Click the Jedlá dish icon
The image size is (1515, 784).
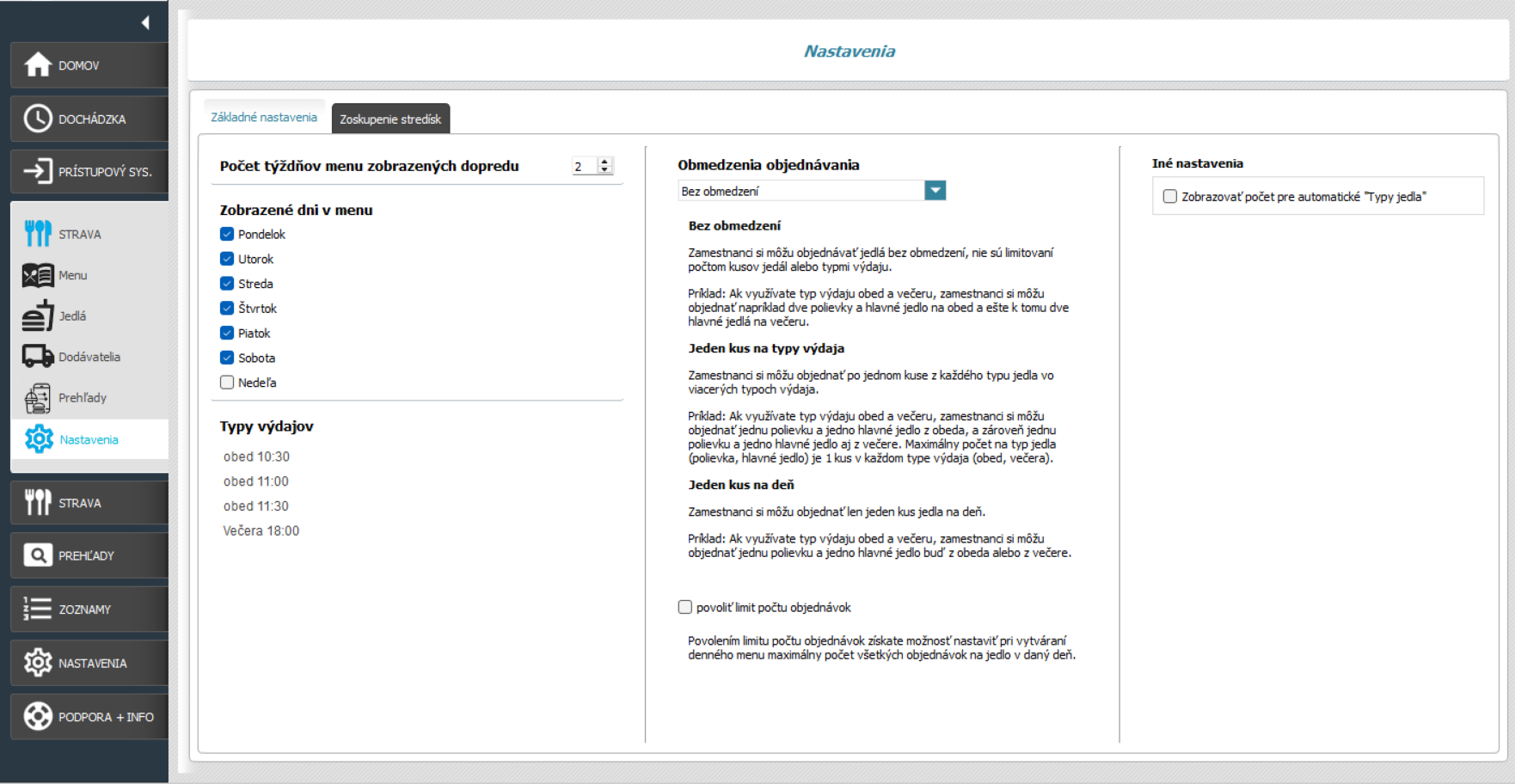[x=38, y=316]
